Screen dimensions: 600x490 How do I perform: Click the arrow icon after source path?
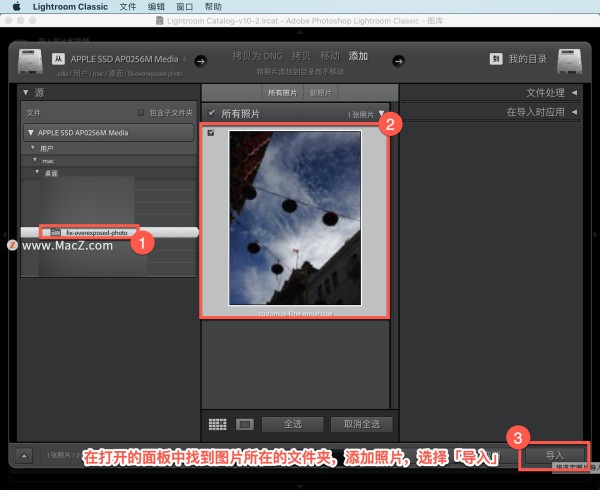[x=200, y=61]
